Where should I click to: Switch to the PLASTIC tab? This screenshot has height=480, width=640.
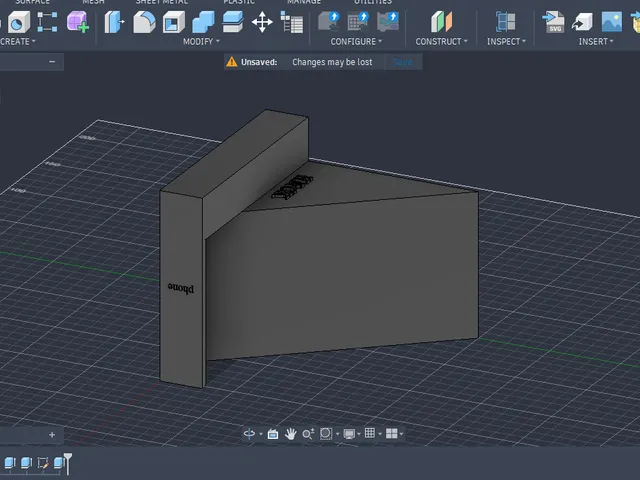(239, 2)
